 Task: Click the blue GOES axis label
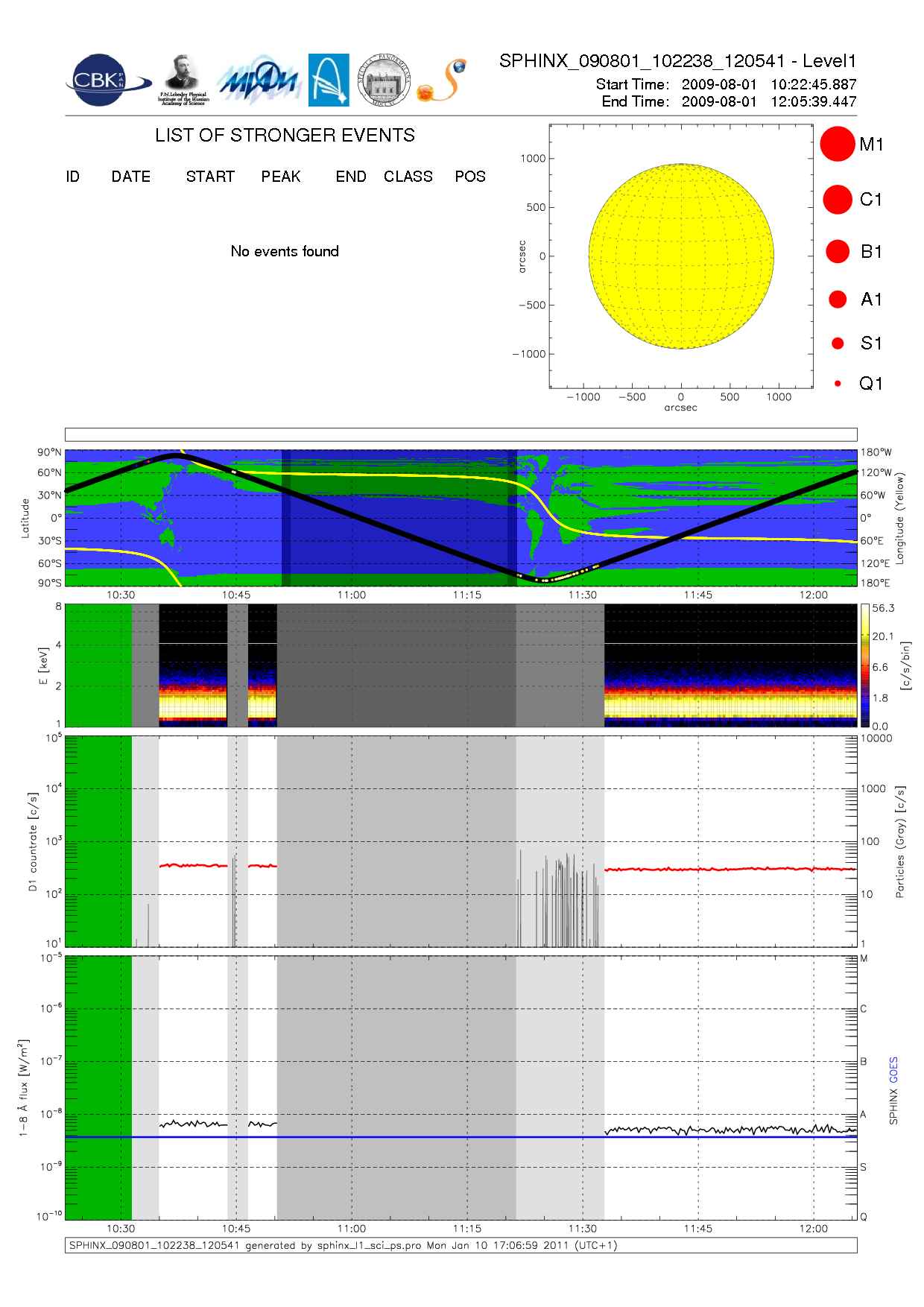coord(893,1070)
